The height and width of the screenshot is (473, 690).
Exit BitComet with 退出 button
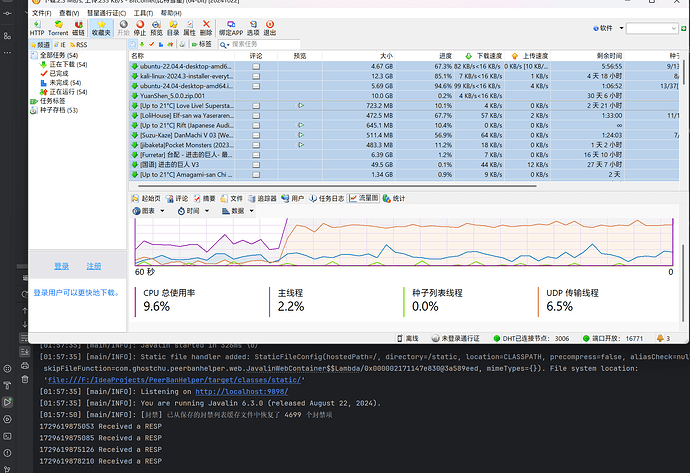pos(270,28)
